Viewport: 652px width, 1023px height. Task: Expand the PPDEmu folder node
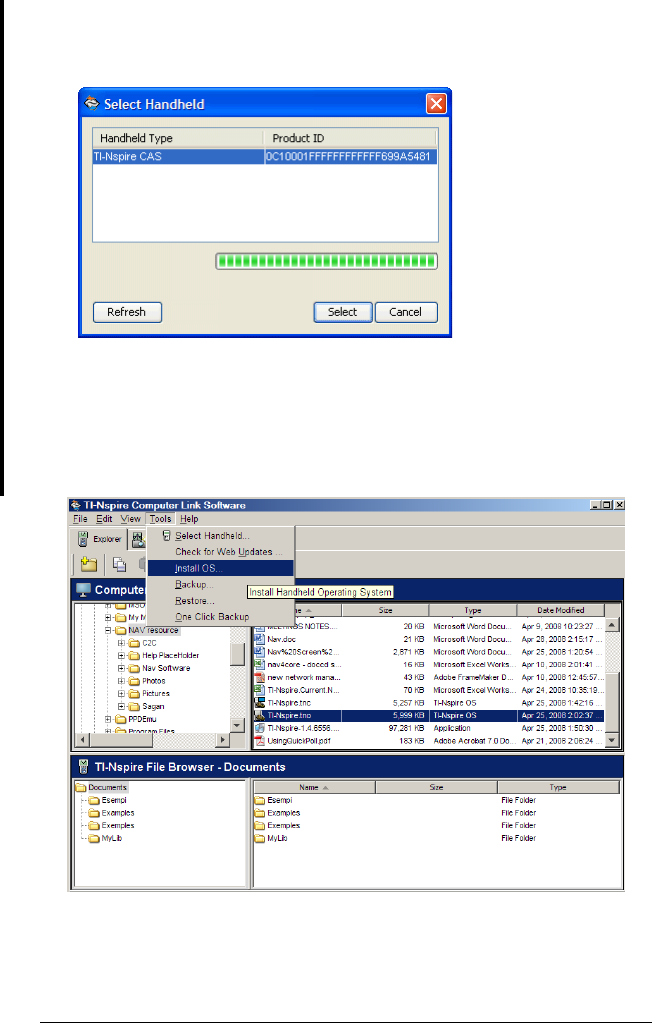point(108,719)
